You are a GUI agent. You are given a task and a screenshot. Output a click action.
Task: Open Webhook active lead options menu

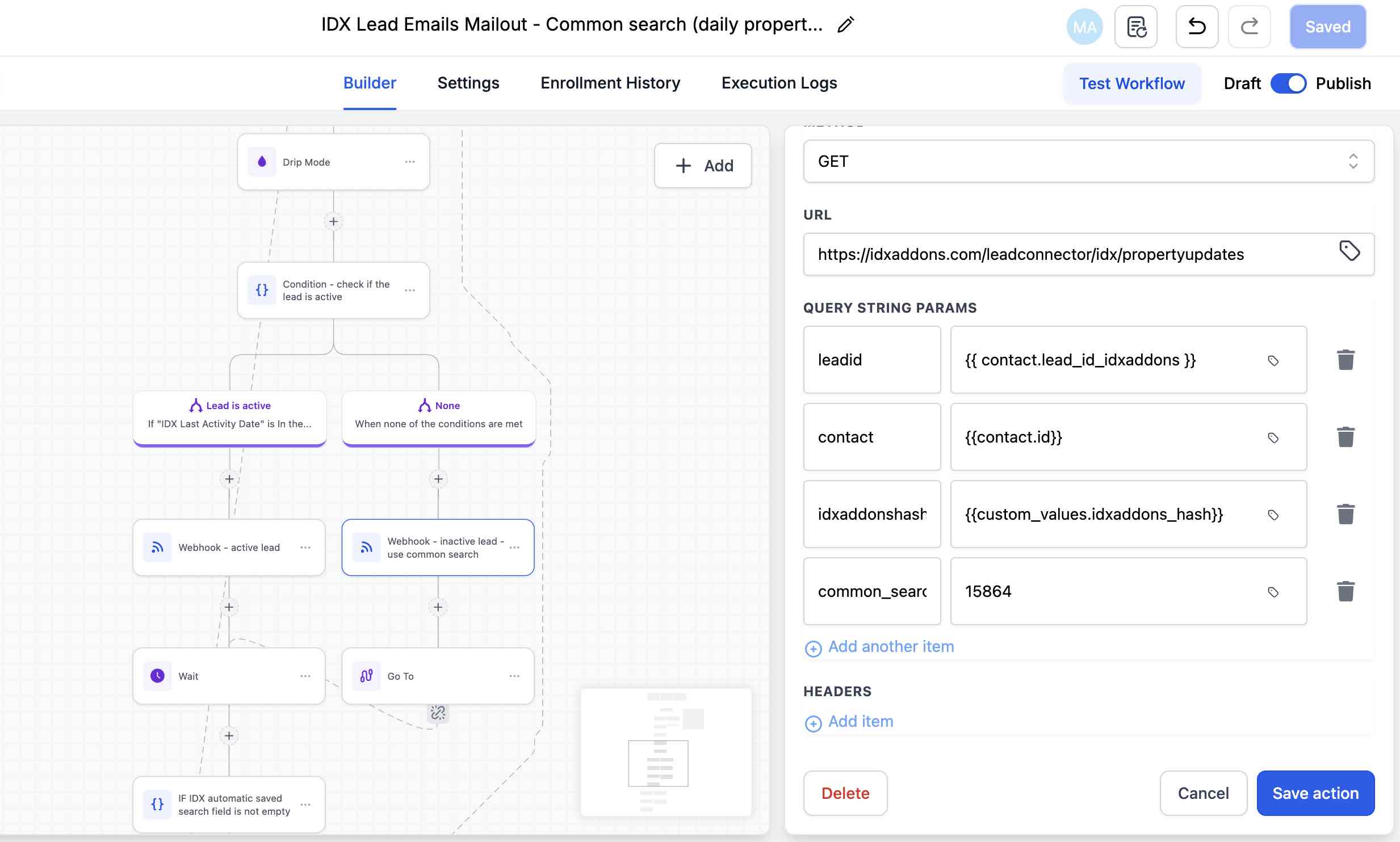305,548
